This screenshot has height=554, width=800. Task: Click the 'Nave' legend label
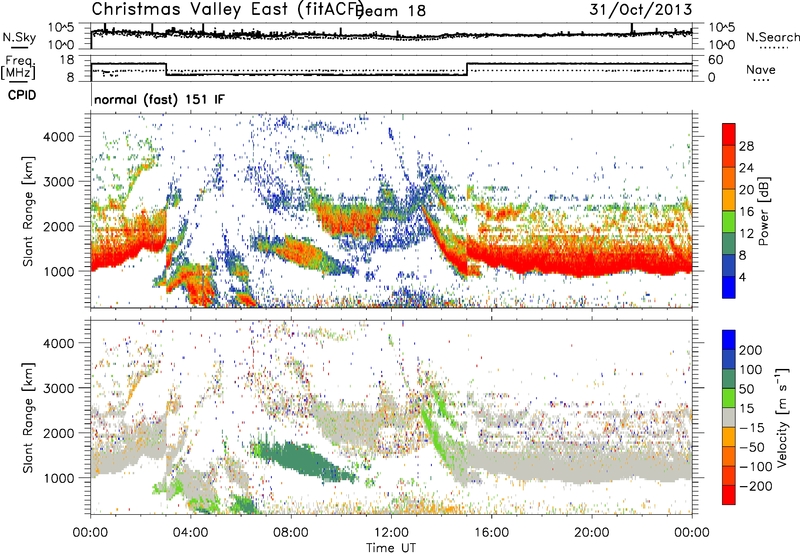[761, 70]
